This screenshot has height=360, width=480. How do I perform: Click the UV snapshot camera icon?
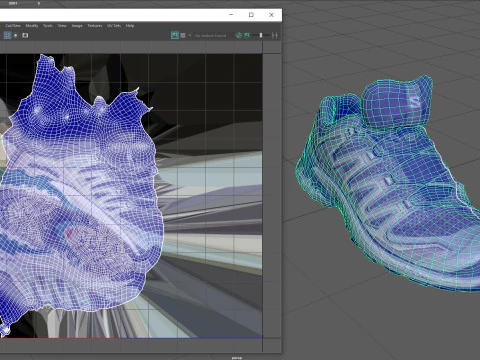pyautogui.click(x=25, y=35)
